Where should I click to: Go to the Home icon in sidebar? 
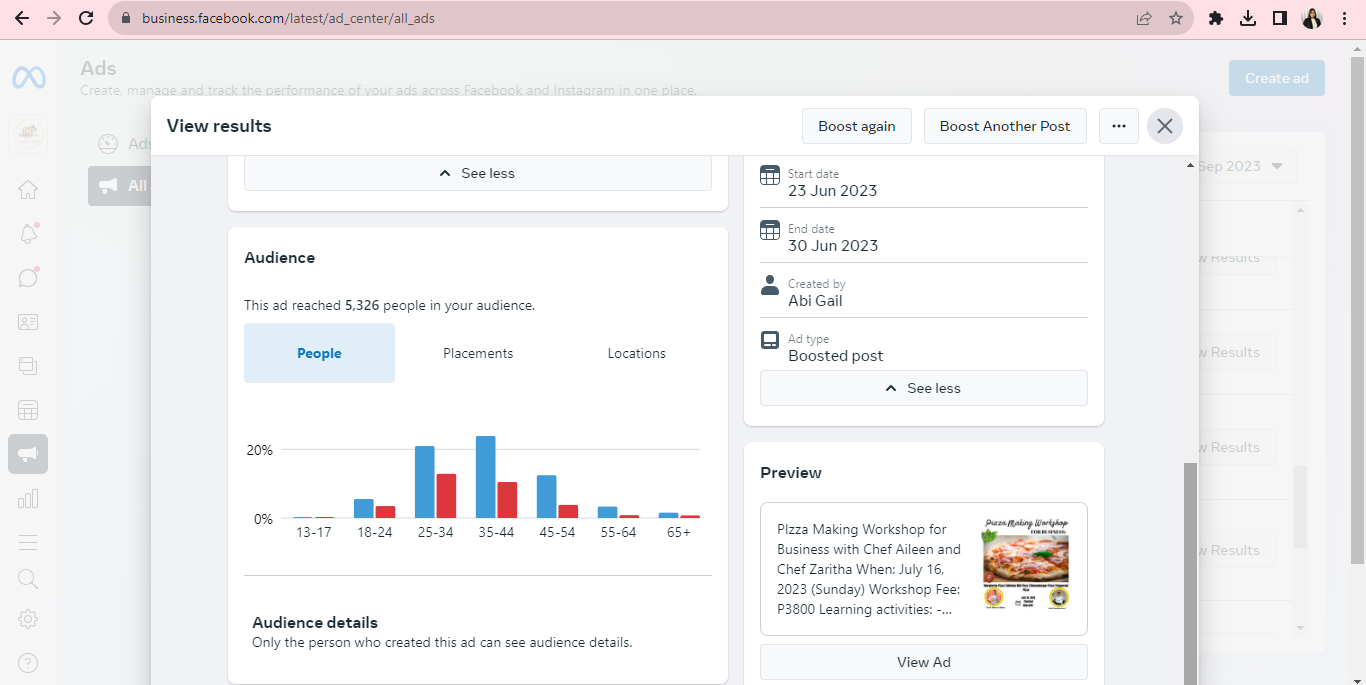pyautogui.click(x=28, y=190)
